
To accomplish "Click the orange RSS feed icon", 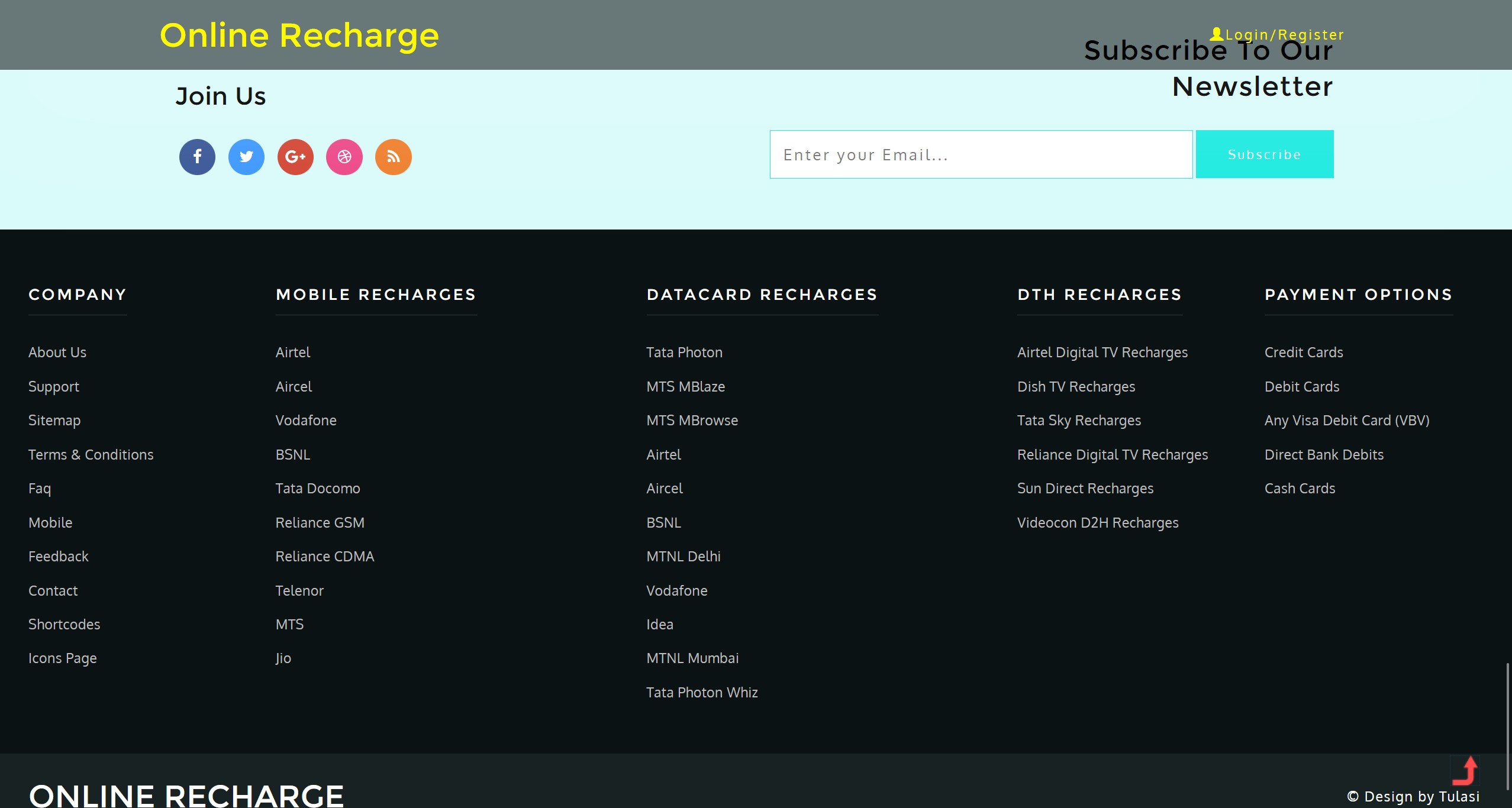I will click(394, 157).
